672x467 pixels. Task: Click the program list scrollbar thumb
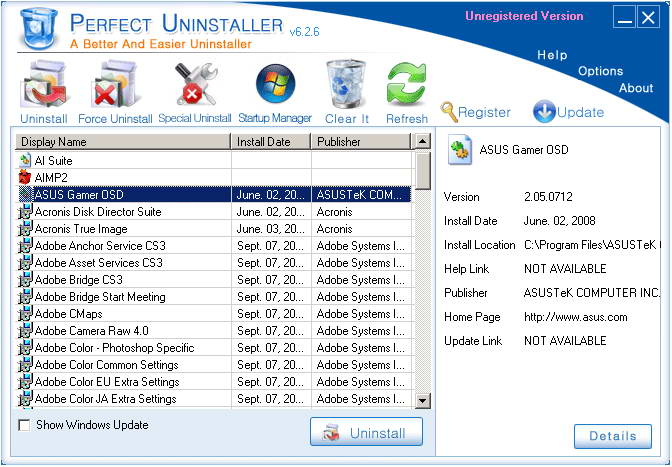(423, 170)
